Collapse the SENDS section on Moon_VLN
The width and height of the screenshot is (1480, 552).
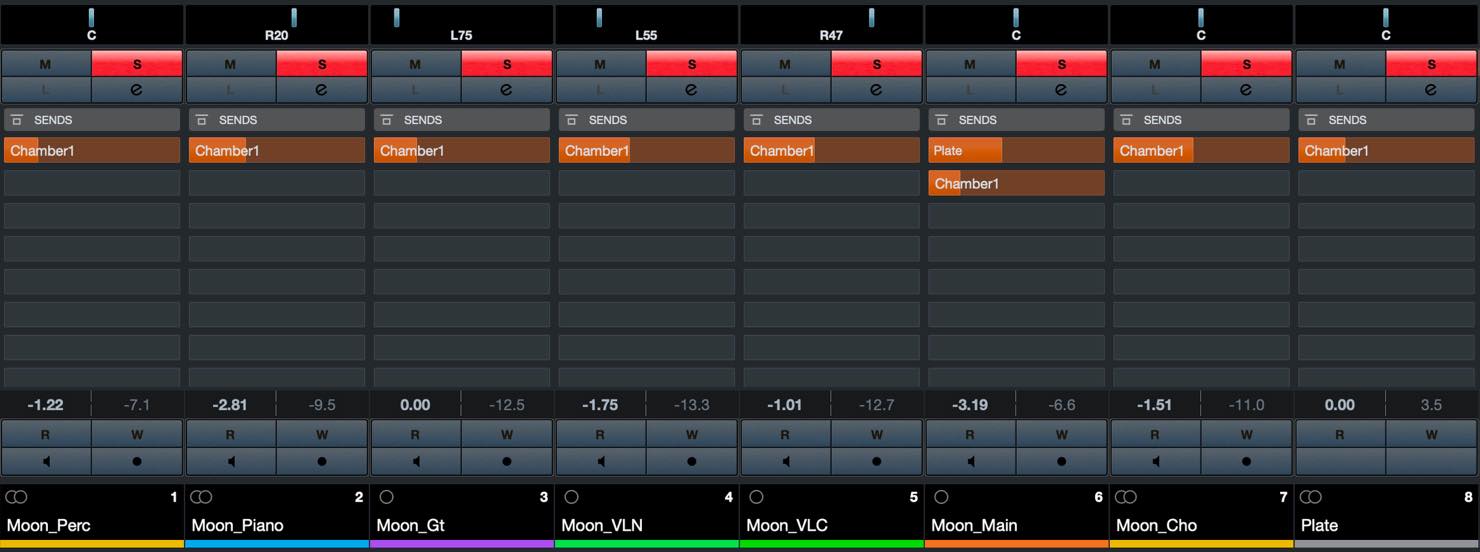tap(647, 120)
